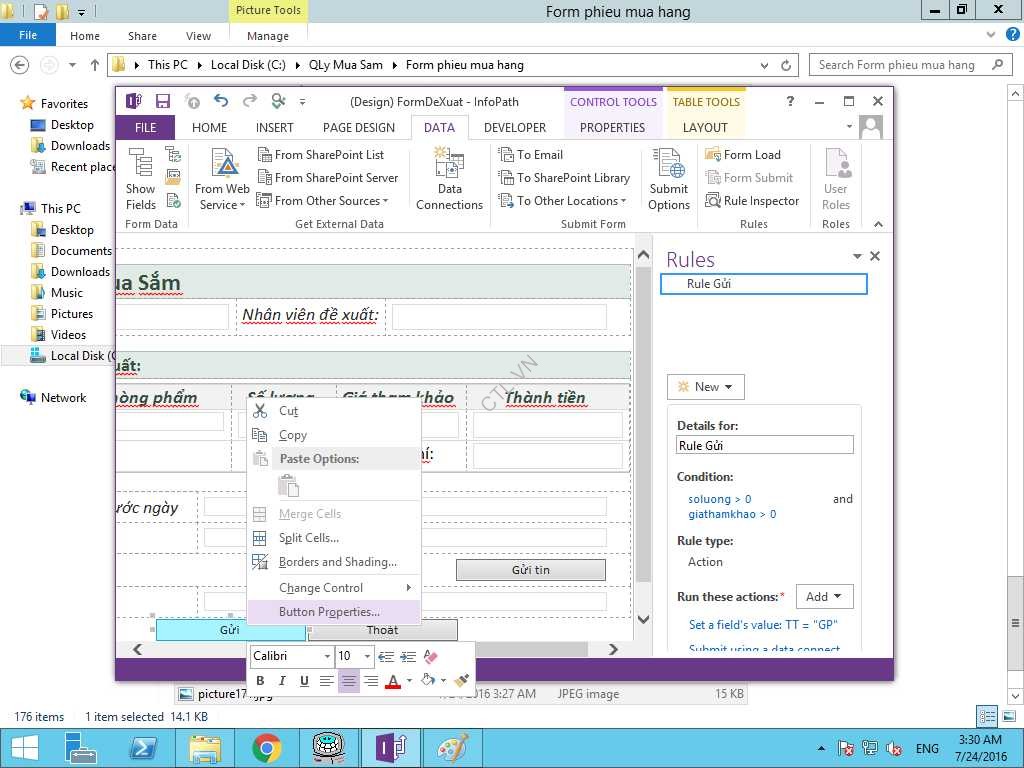Viewport: 1024px width, 768px height.
Task: Toggle Underline in the mini toolbar
Action: point(304,681)
